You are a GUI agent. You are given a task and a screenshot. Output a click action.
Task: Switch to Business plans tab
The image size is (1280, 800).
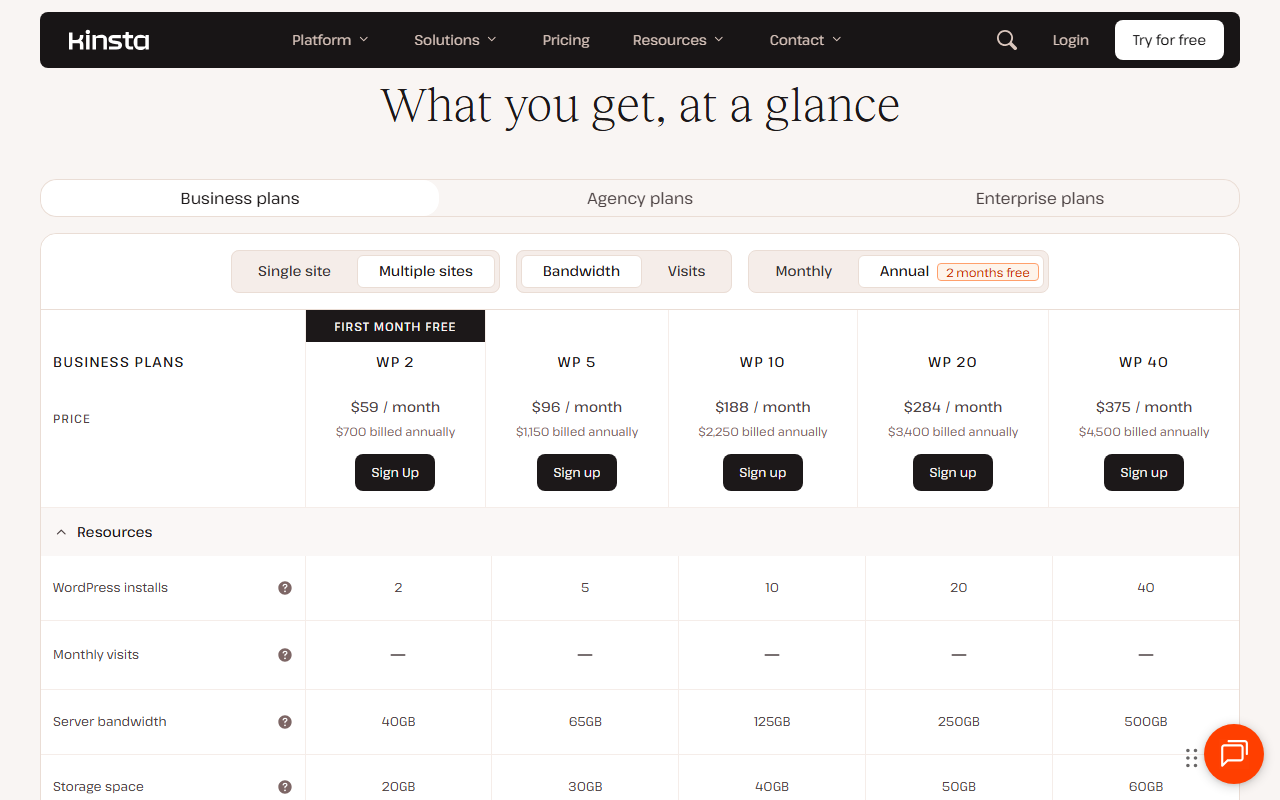[240, 198]
